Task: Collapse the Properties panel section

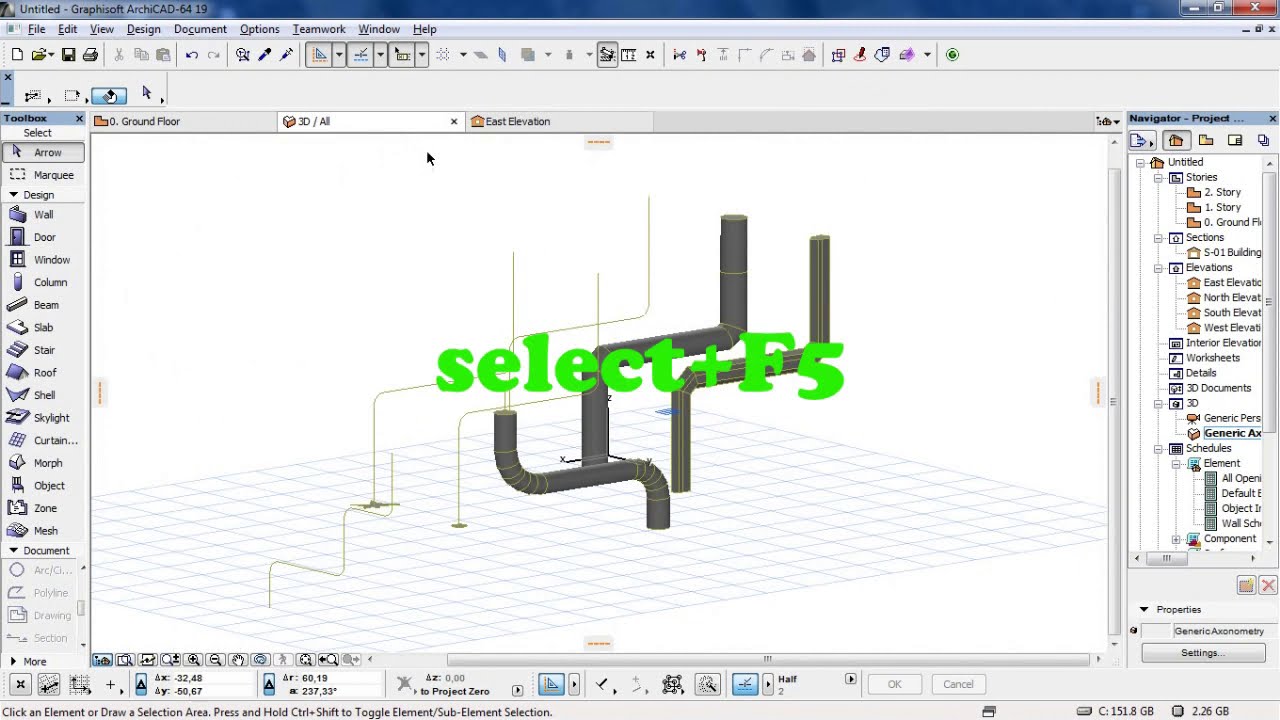Action: (1144, 610)
